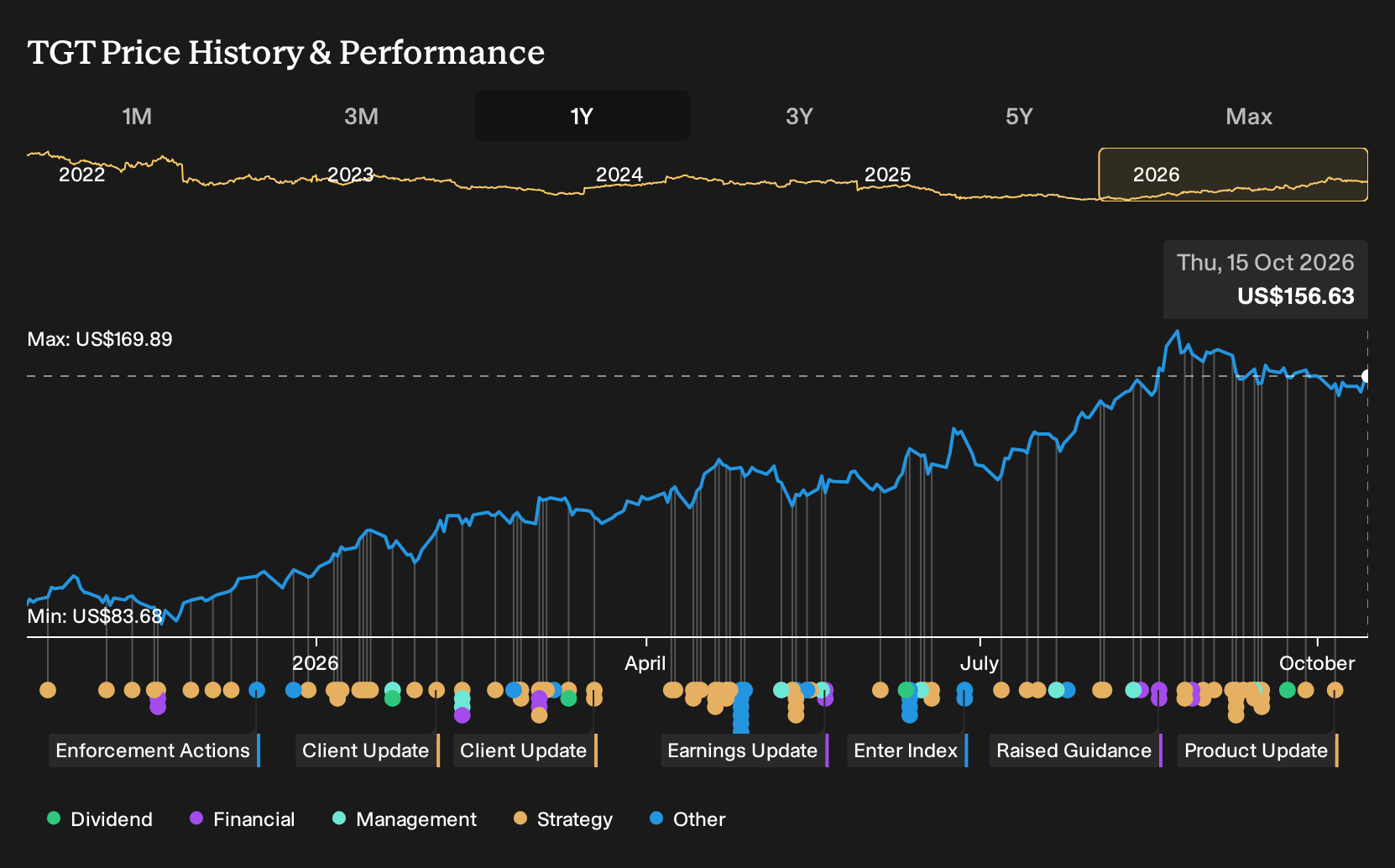Click second blue Other dot from the left
Image resolution: width=1395 pixels, height=868 pixels.
293,690
